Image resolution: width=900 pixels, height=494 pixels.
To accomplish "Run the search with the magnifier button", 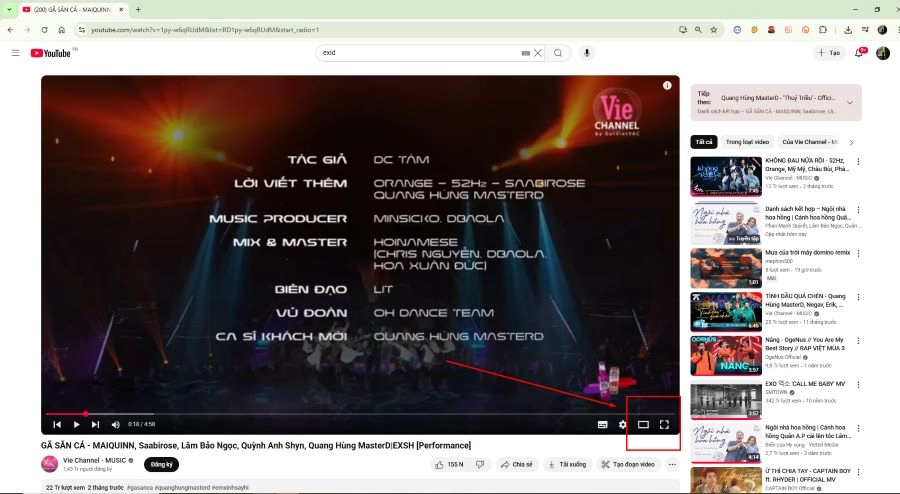I will (x=558, y=53).
